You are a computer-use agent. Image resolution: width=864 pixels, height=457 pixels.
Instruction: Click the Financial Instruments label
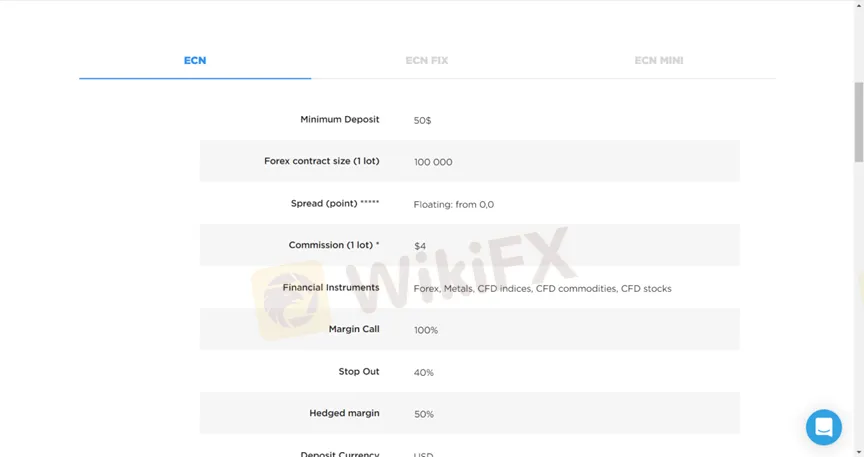[x=330, y=288]
